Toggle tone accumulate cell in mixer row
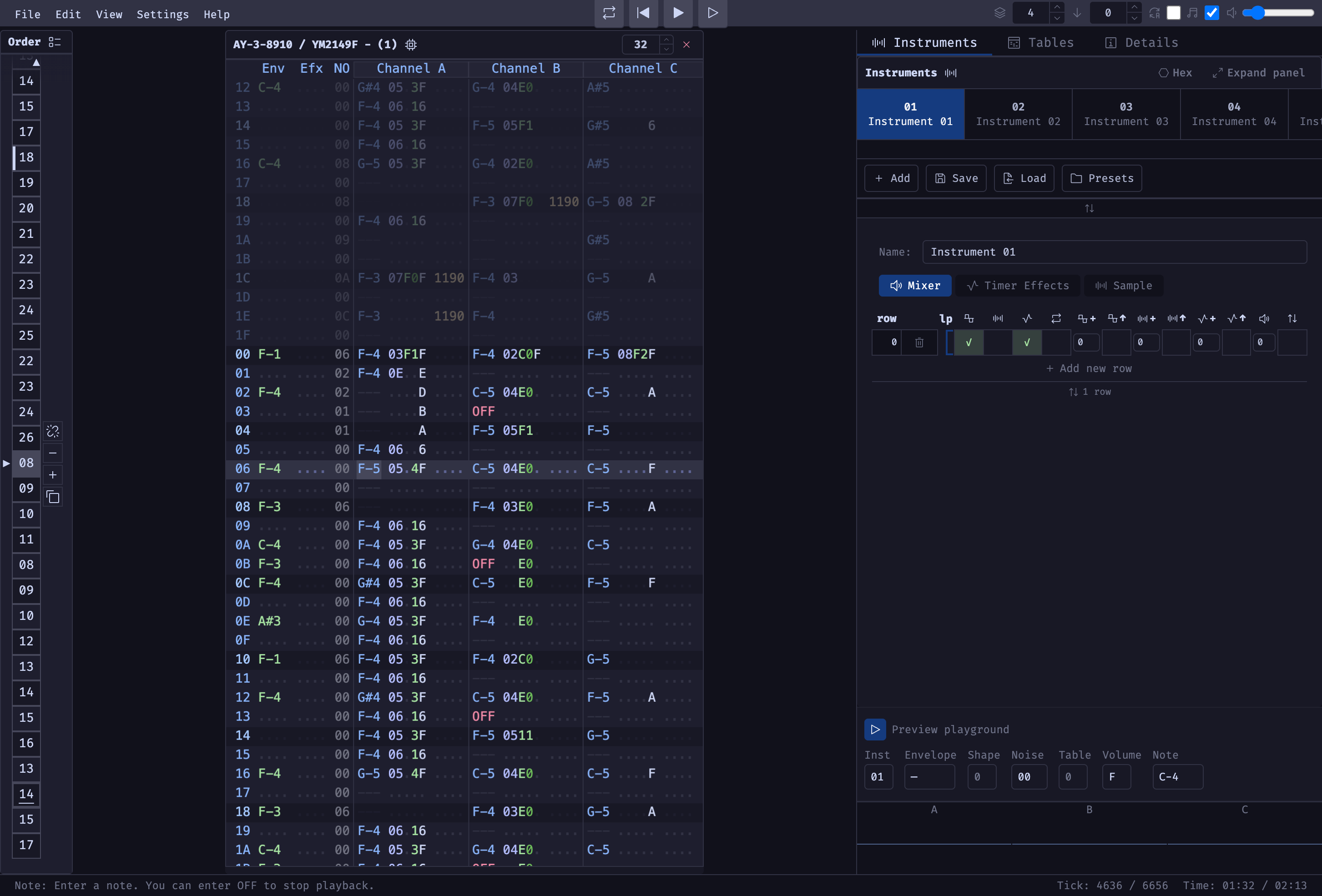 [x=1116, y=342]
